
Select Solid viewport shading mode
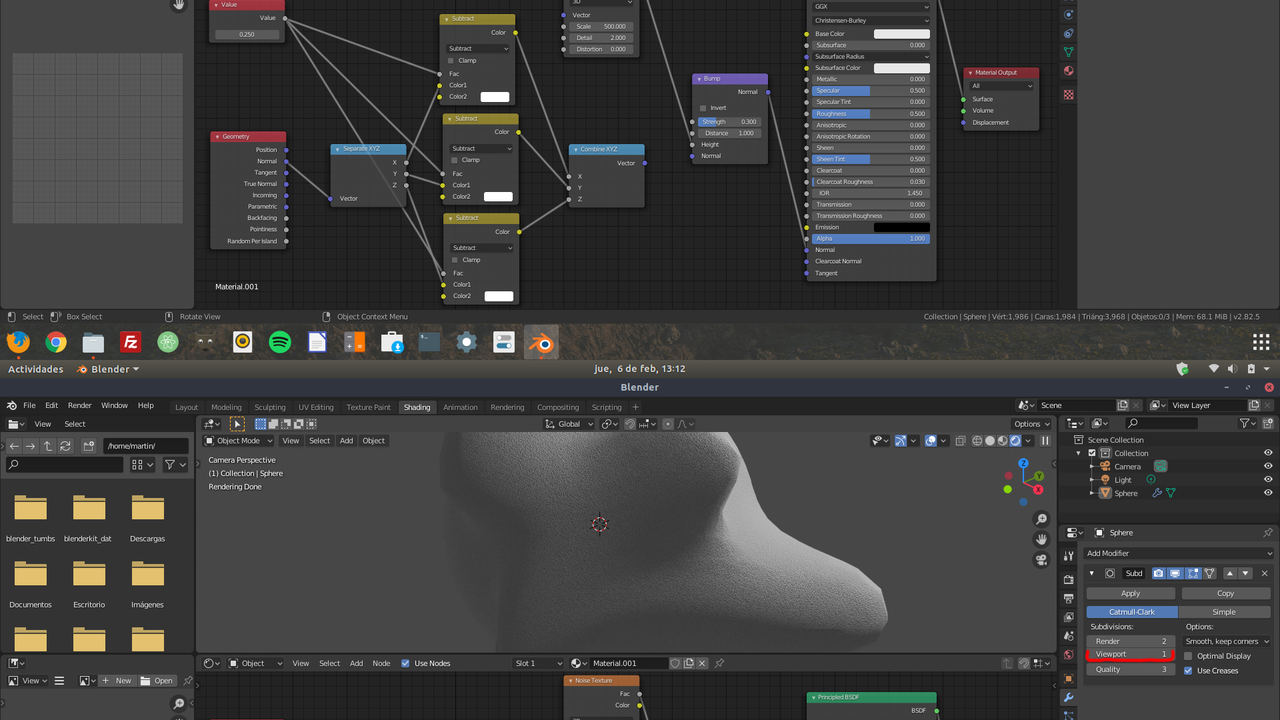(989, 440)
